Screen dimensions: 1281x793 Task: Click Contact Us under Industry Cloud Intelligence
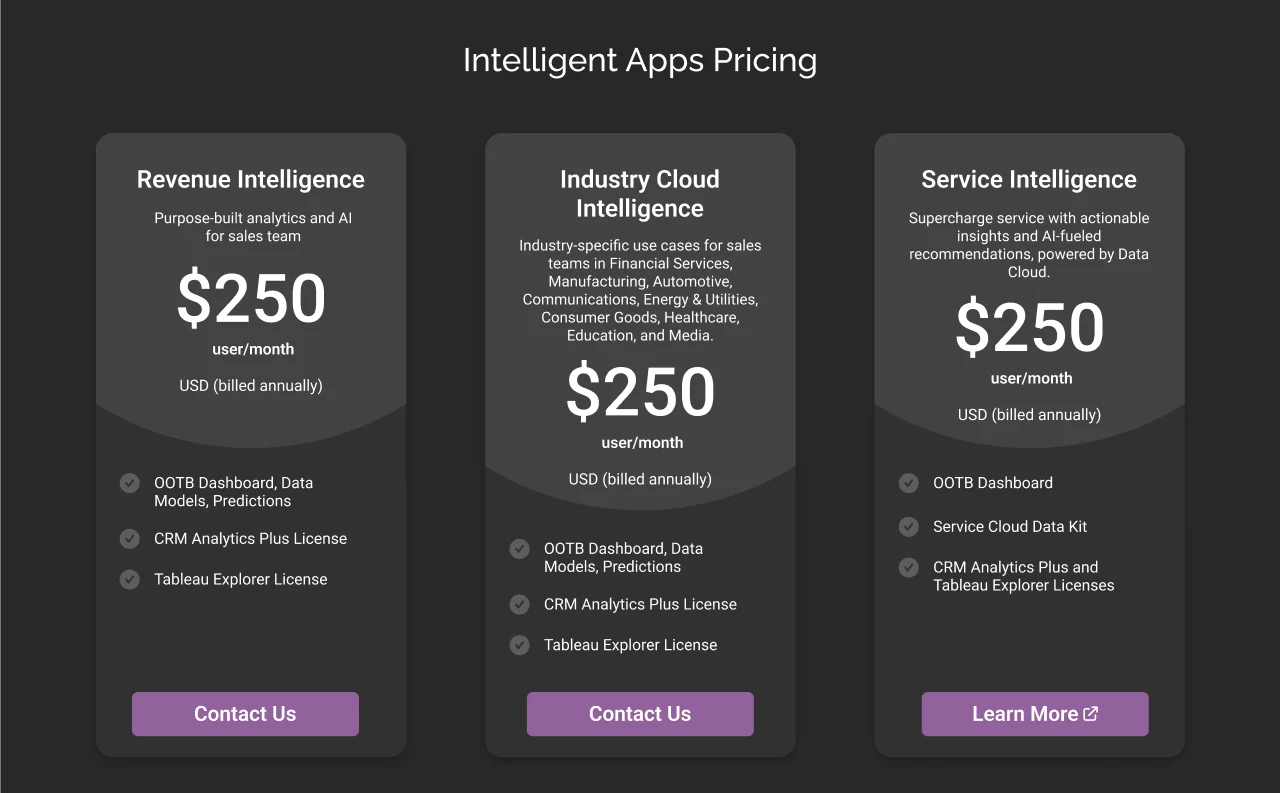coord(640,713)
